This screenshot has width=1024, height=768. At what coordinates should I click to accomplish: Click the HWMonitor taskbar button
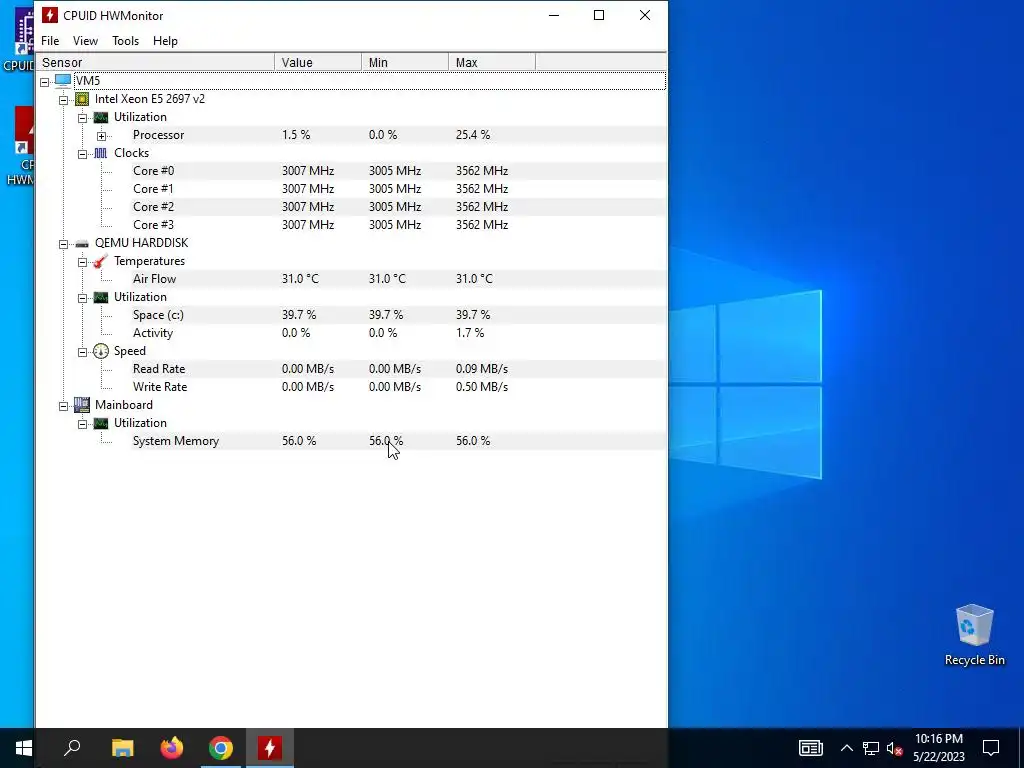pyautogui.click(x=270, y=748)
